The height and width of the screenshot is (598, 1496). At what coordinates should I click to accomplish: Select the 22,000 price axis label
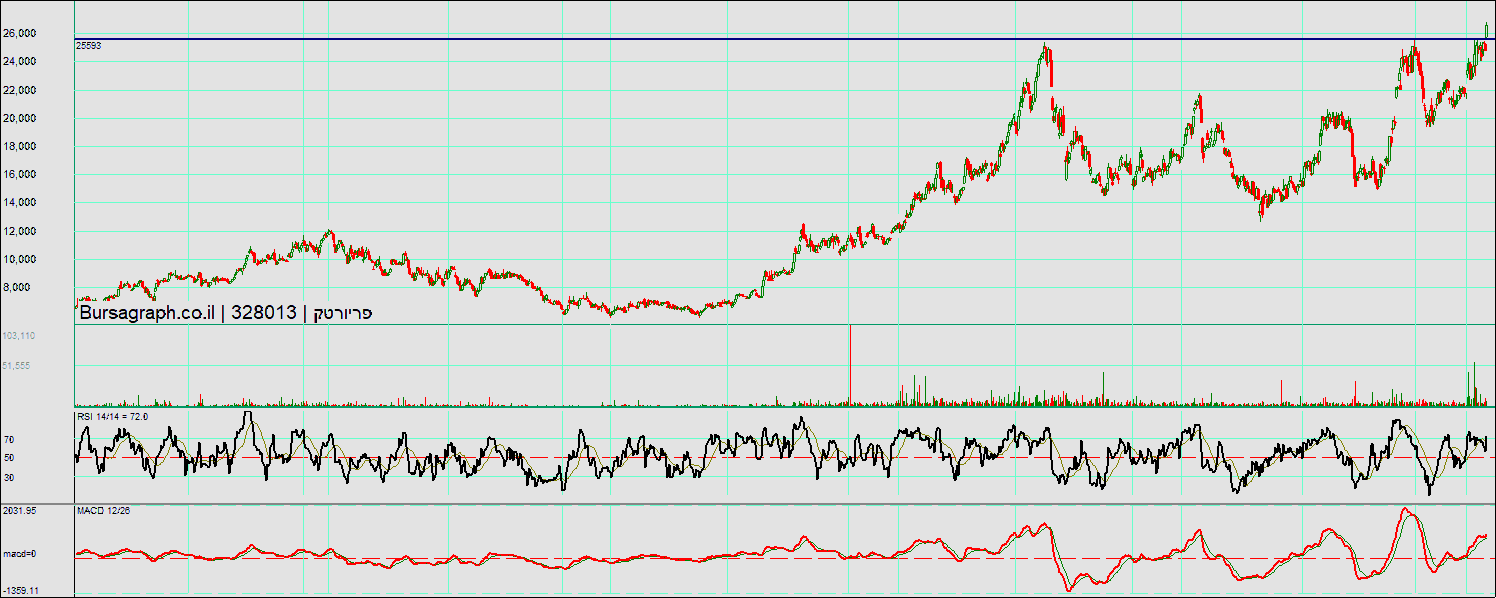(19, 90)
